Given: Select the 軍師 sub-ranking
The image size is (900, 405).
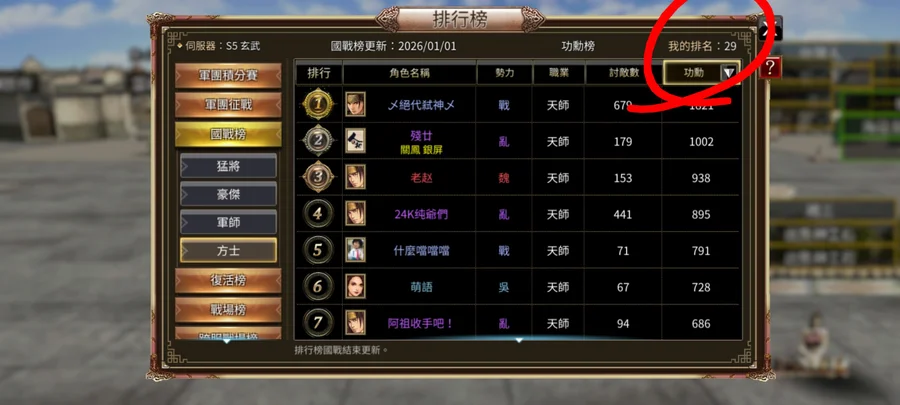Looking at the screenshot, I should click(x=228, y=223).
